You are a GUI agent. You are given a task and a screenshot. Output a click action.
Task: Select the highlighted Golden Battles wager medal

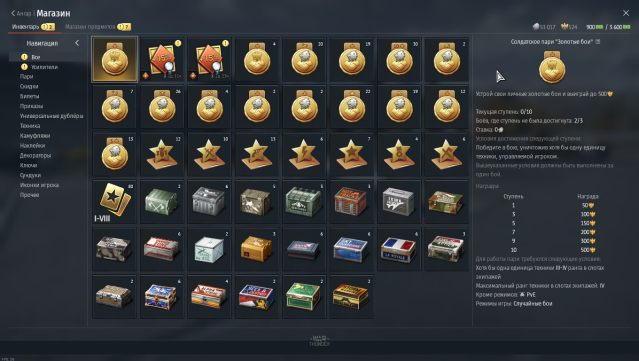point(115,59)
